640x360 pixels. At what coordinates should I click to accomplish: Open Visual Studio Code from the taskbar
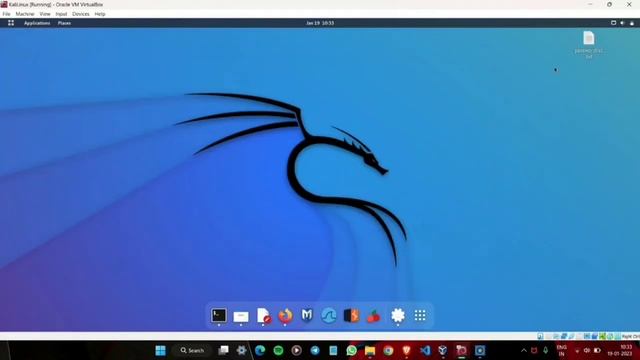coord(425,351)
